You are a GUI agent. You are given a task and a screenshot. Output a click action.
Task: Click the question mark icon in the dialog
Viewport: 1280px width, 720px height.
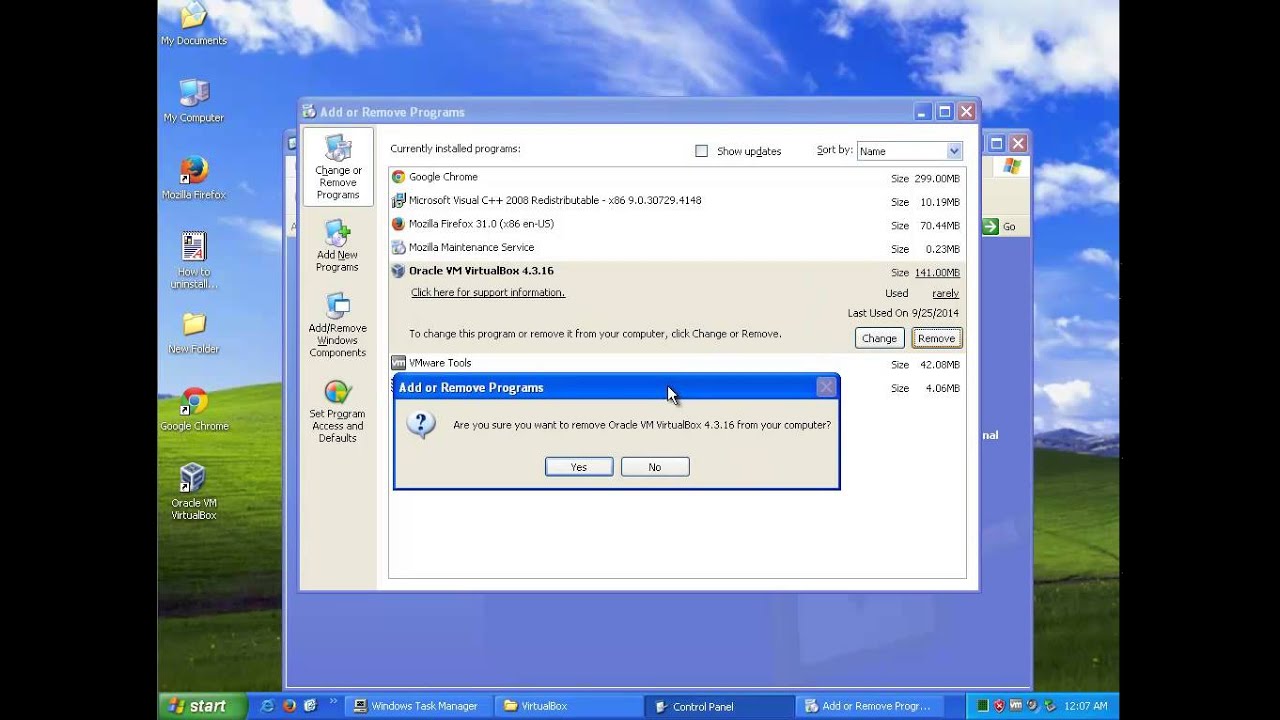pos(420,424)
